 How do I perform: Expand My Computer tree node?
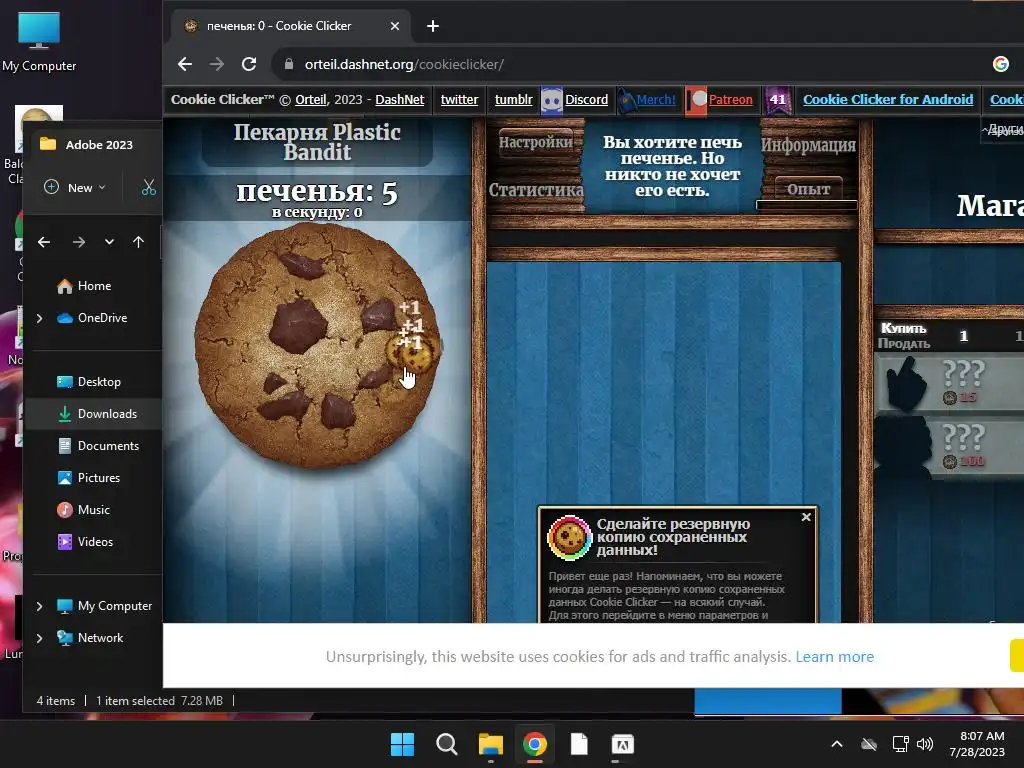pos(39,606)
